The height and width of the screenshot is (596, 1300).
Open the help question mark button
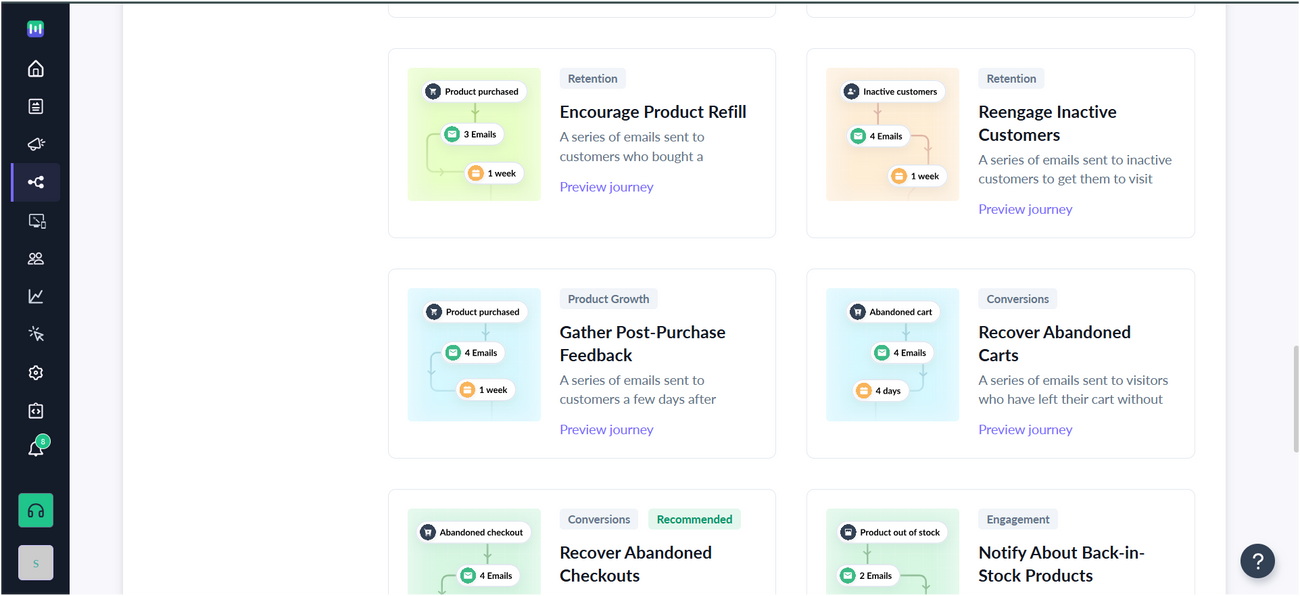1258,560
